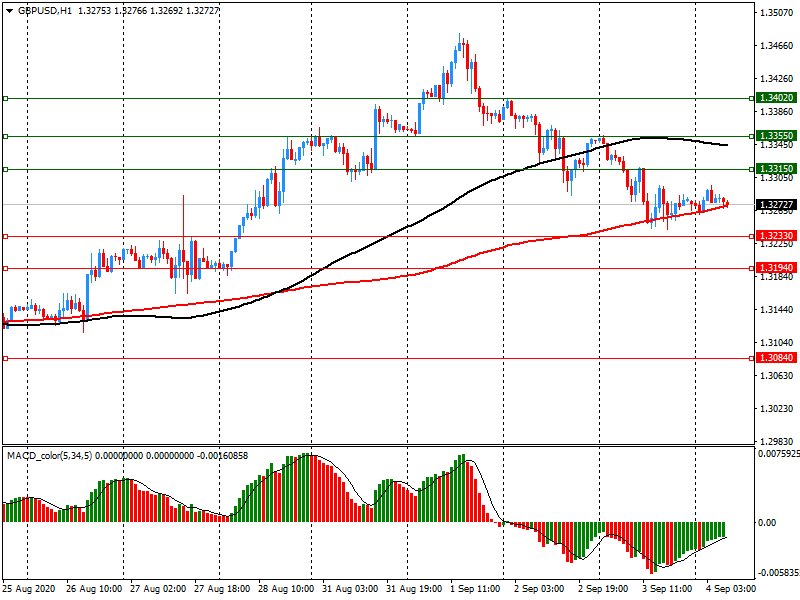Screen dimensions: 800x600
Task: Select the green 1.33150 price level tag
Action: [x=776, y=168]
